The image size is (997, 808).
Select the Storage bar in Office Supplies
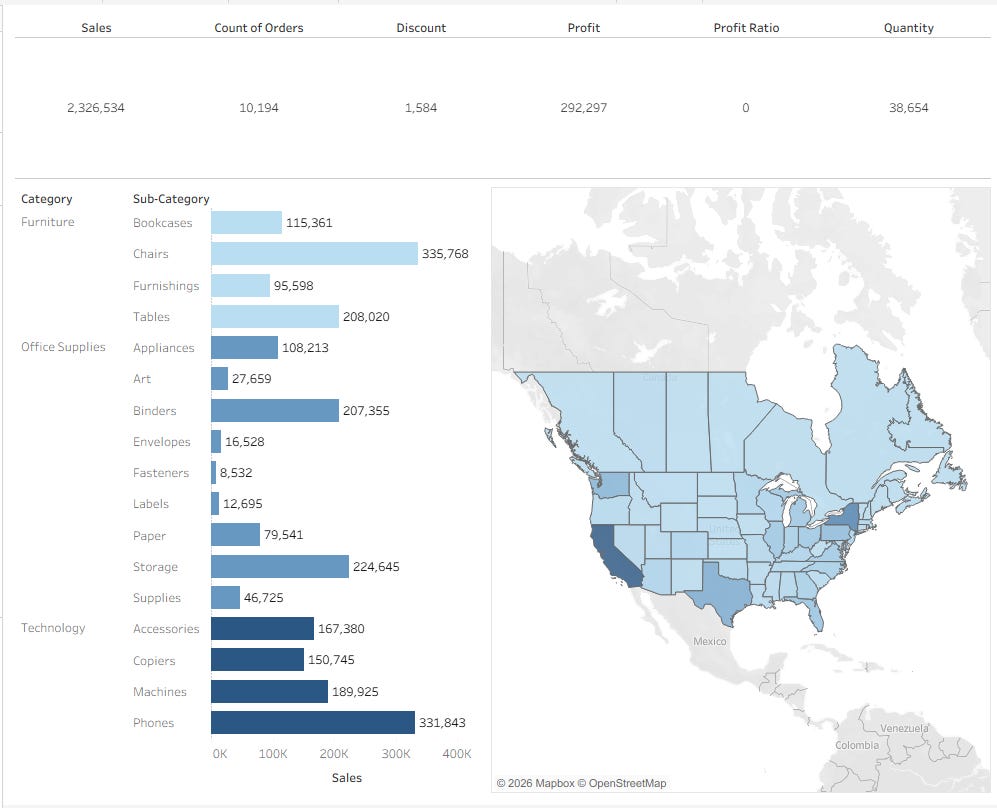280,566
